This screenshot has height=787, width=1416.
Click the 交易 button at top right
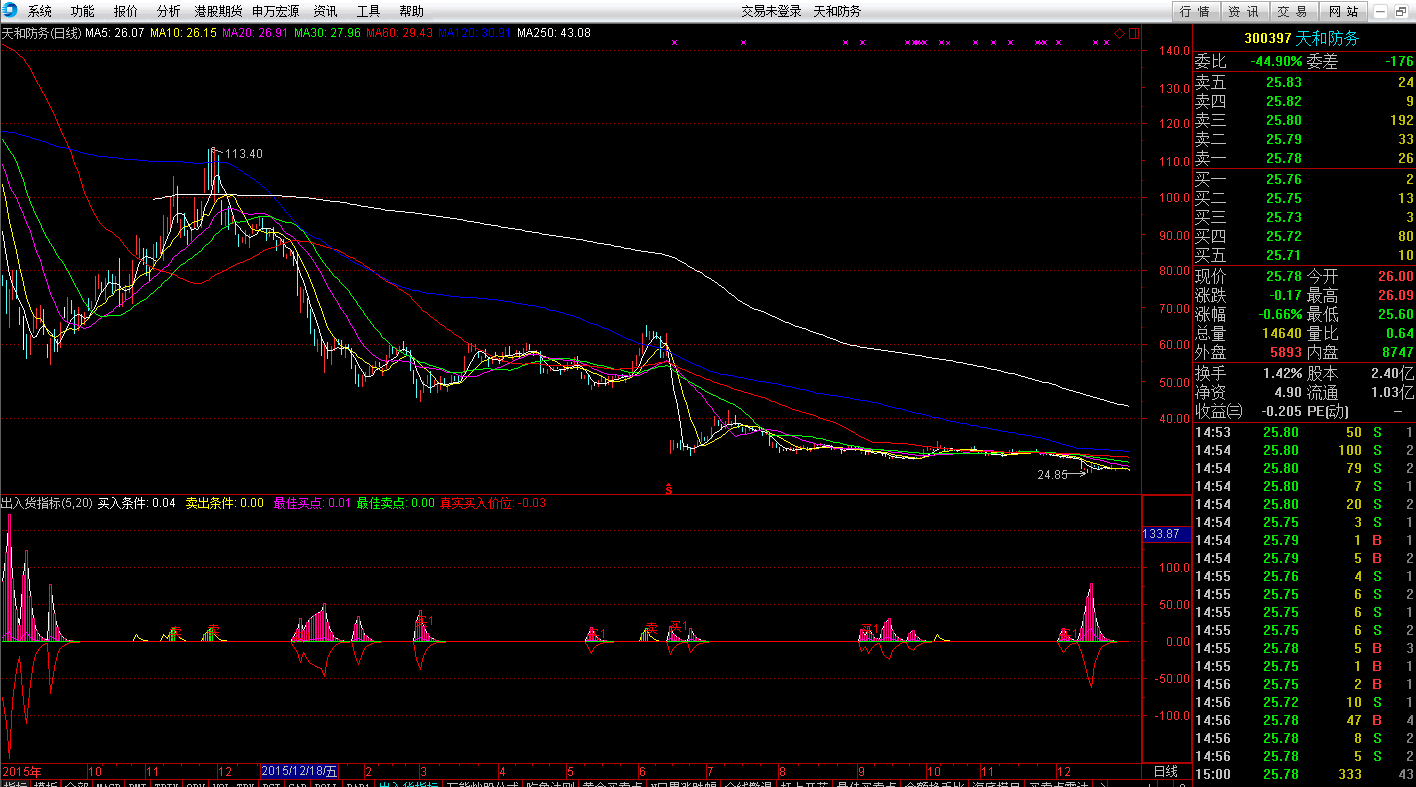(x=1293, y=11)
